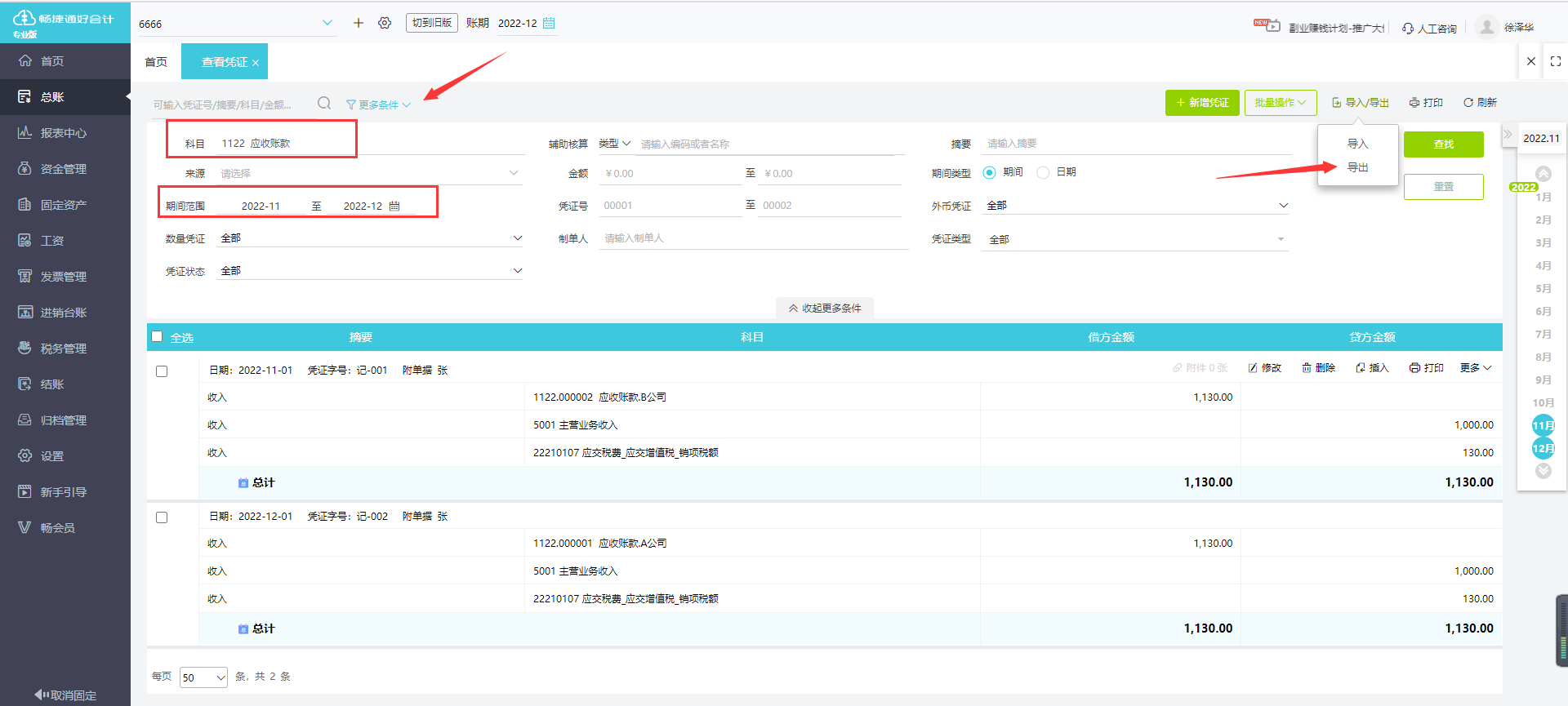The image size is (1568, 706).
Task: Delete the first voucher with 删除
Action: [x=1318, y=368]
